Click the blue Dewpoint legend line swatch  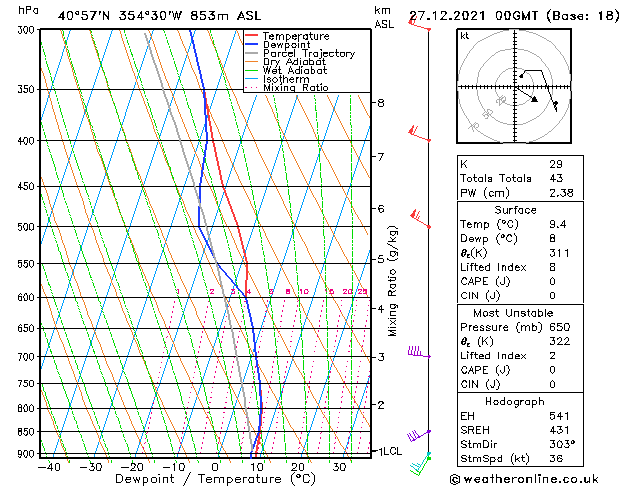(252, 44)
